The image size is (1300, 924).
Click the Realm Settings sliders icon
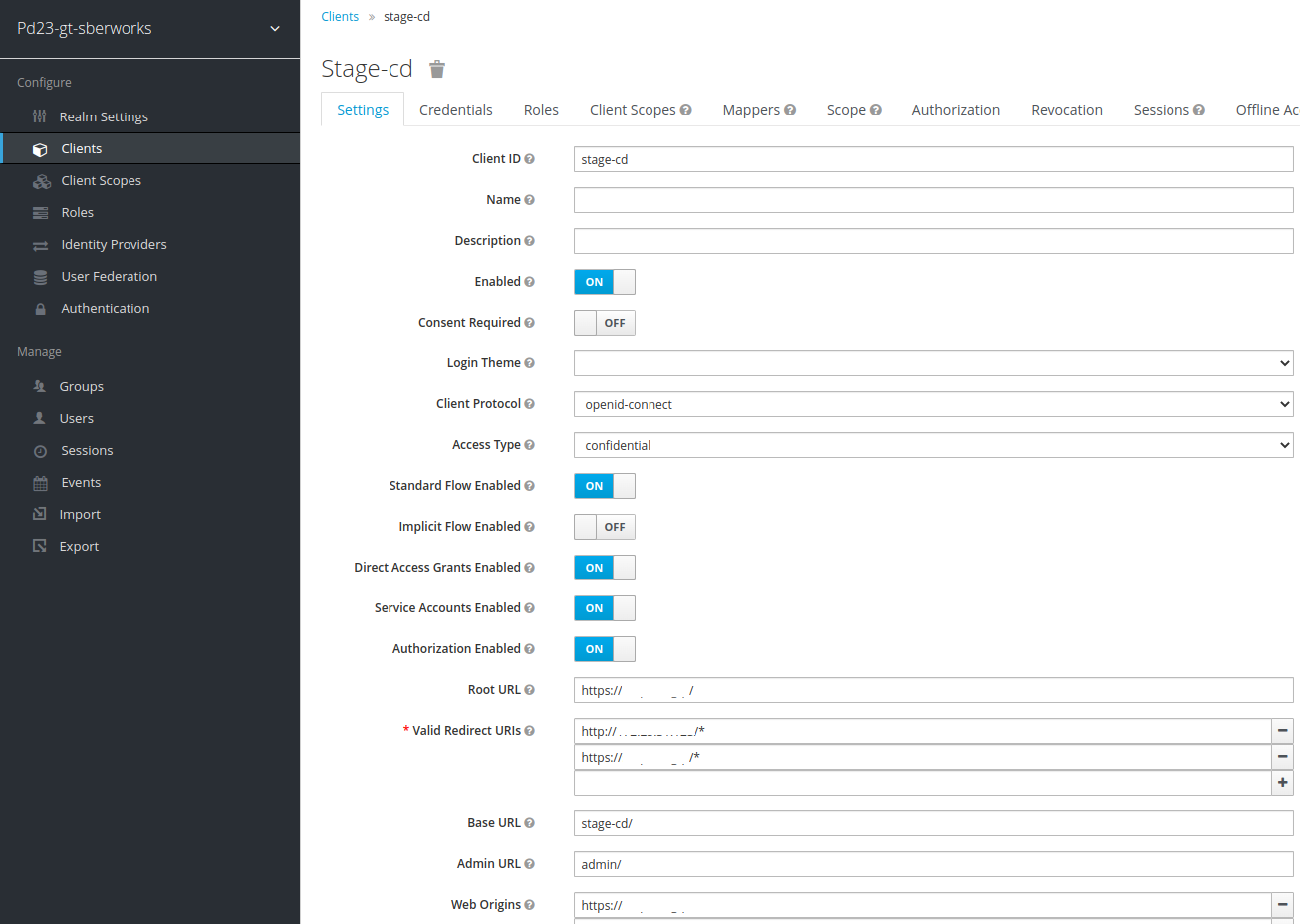tap(40, 116)
